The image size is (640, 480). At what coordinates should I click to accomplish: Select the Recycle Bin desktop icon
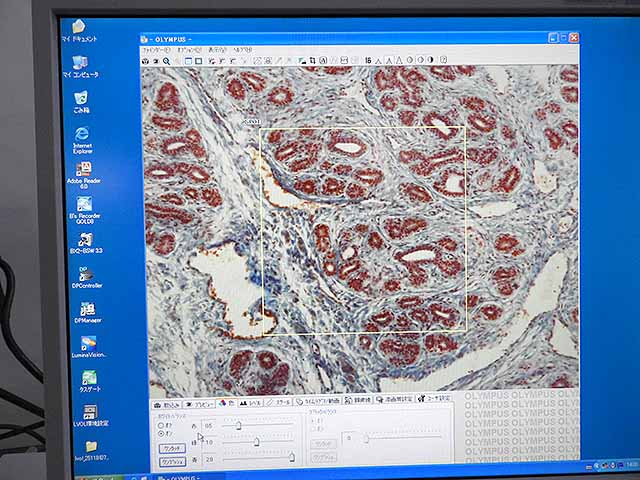[81, 102]
